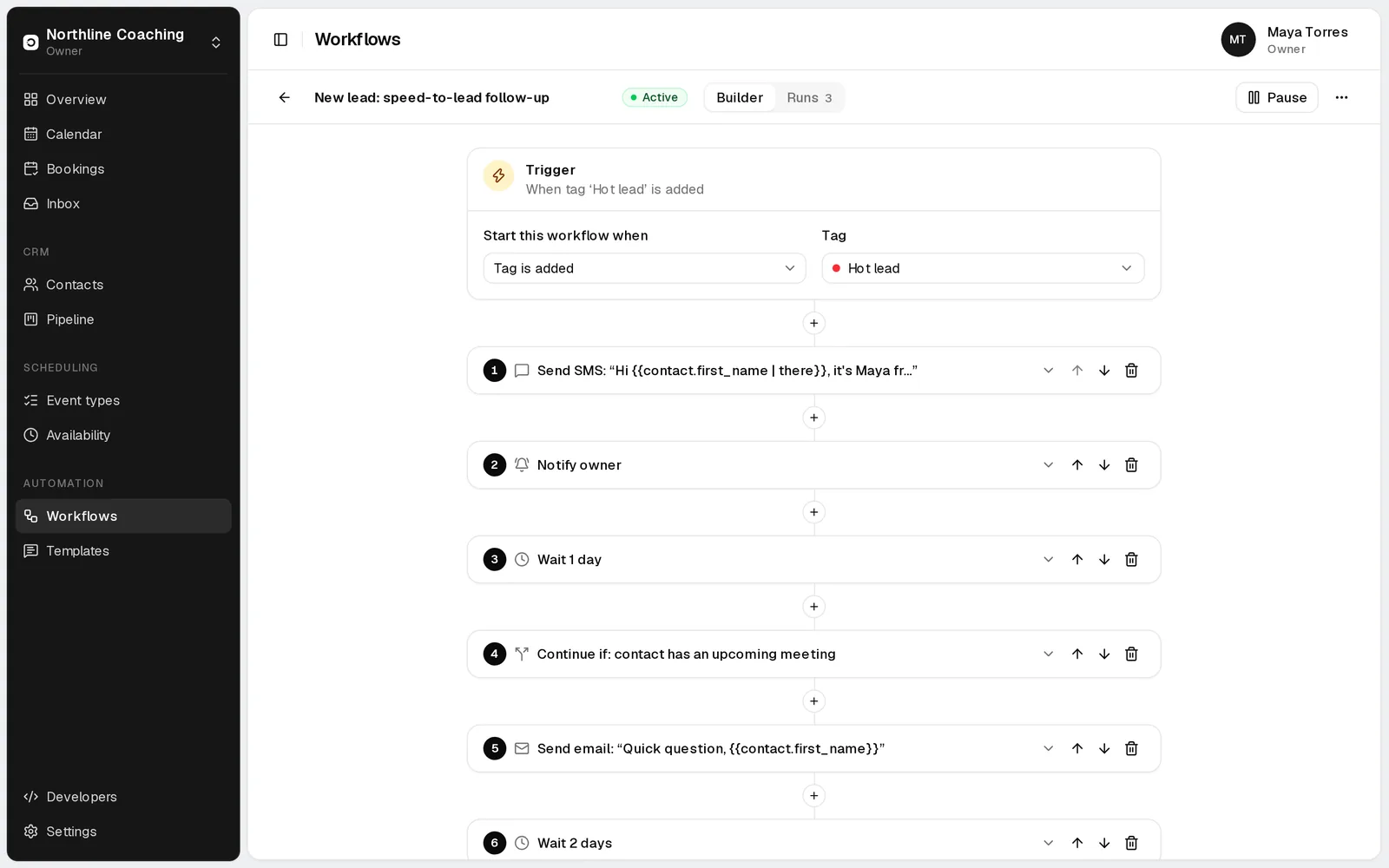Go back using the left arrow
Screen dimensions: 1389x868
[284, 97]
